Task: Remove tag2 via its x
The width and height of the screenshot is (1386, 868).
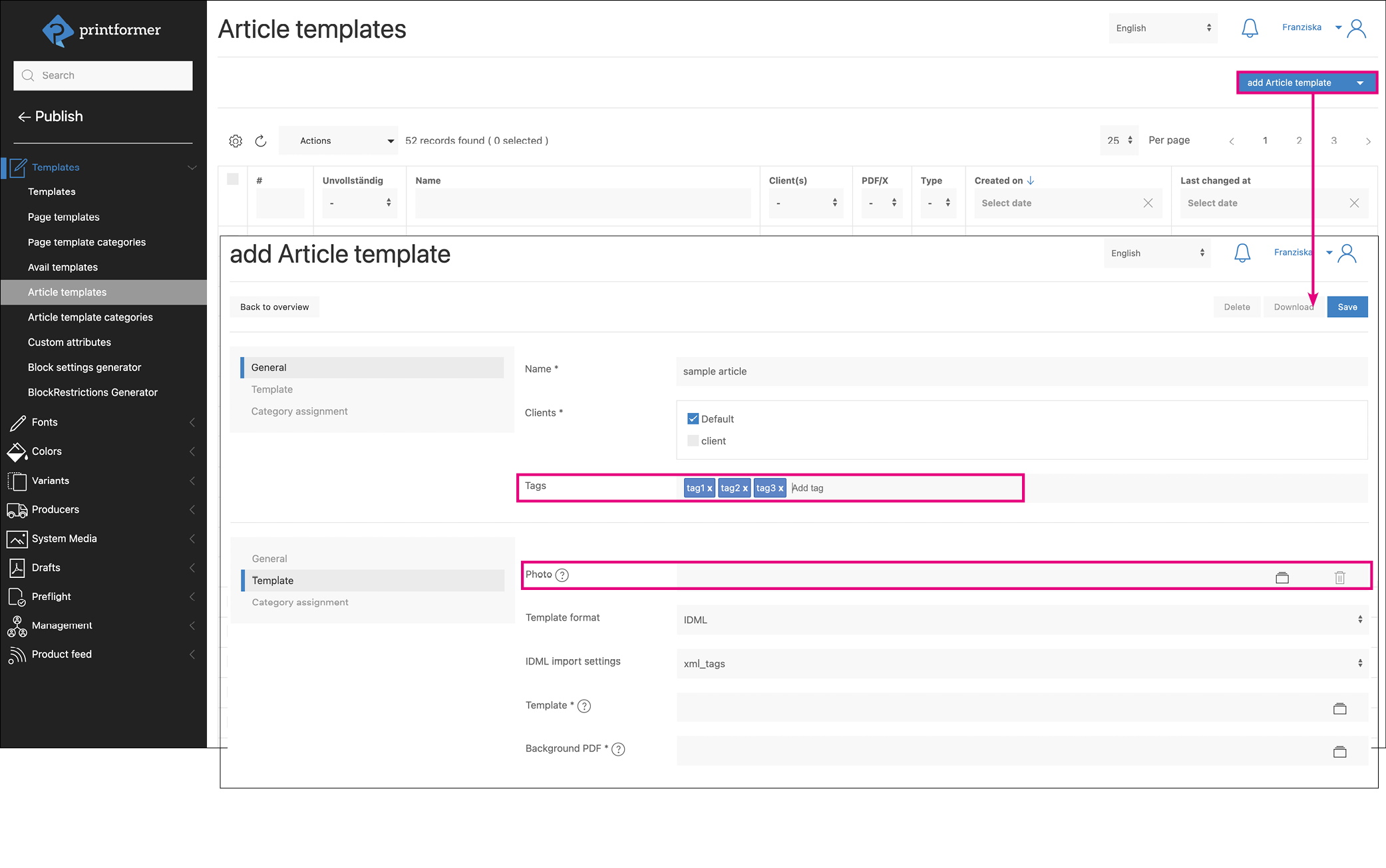Action: [745, 488]
